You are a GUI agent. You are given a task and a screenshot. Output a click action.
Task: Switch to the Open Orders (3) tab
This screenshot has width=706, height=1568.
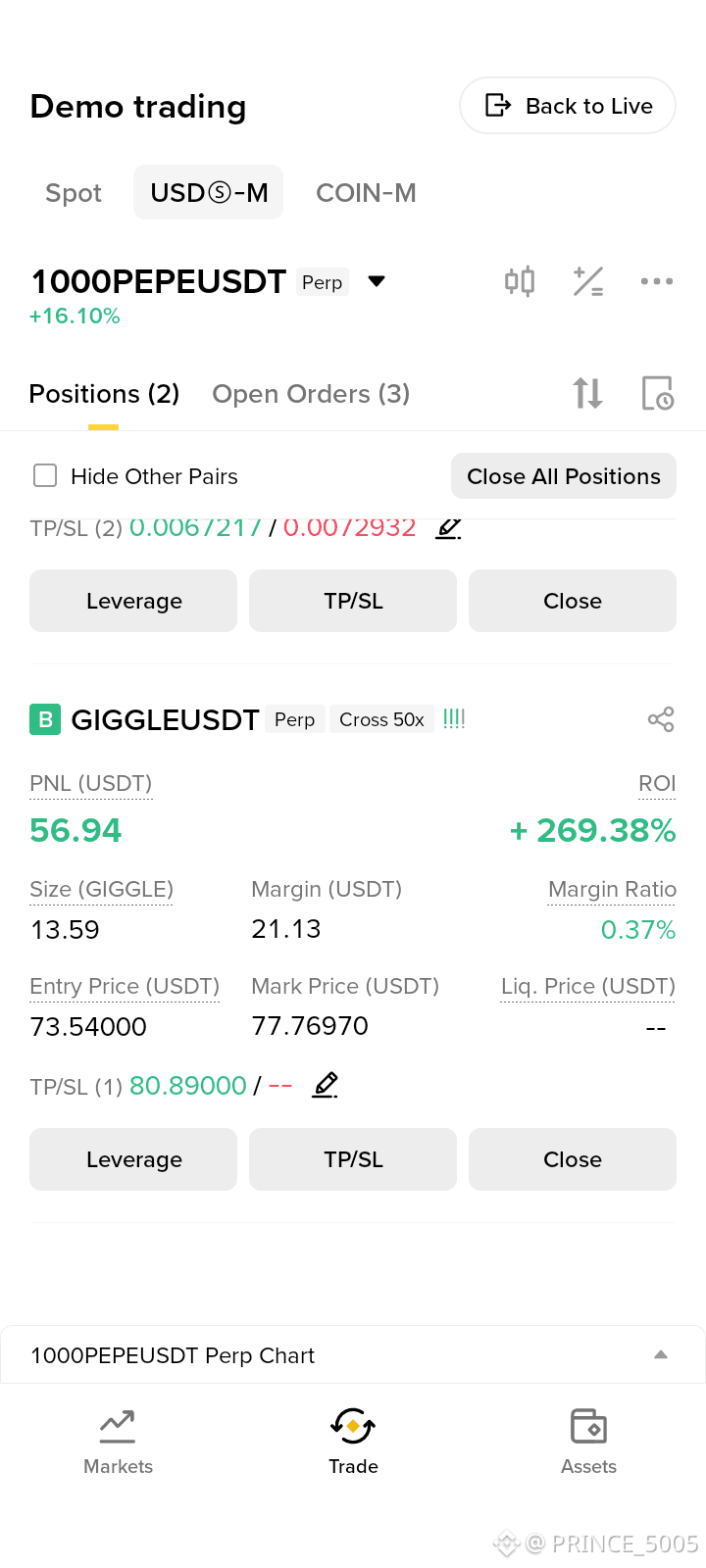[311, 394]
